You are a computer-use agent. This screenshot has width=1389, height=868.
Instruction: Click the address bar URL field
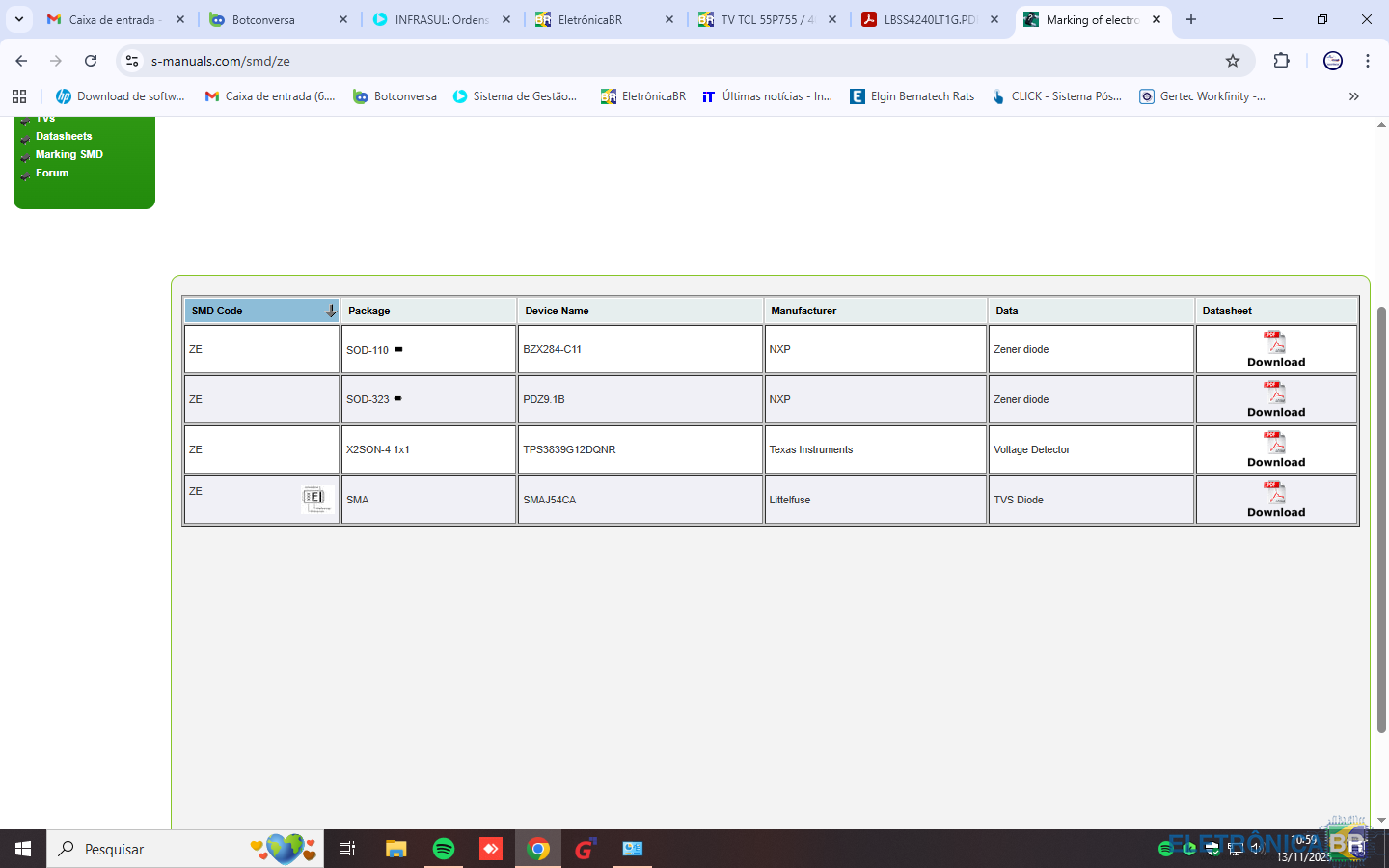click(675, 61)
